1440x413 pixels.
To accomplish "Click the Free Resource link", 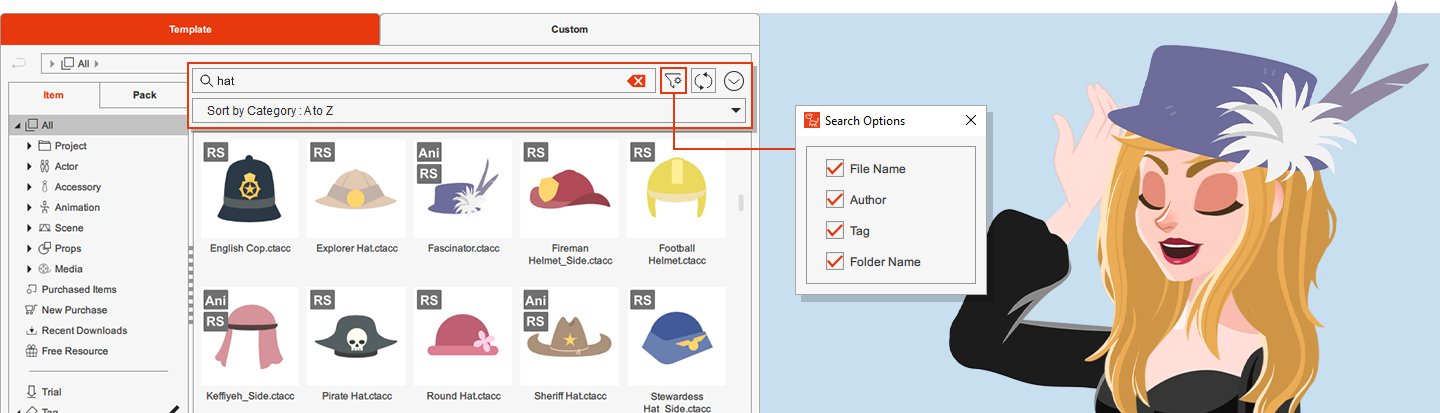I will (x=74, y=351).
